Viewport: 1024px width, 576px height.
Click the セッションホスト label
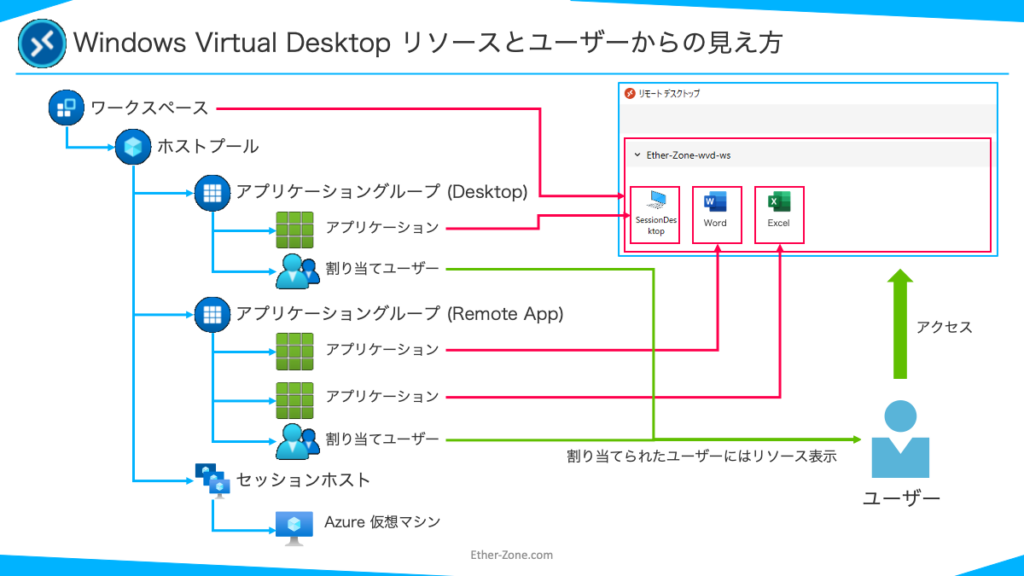303,480
